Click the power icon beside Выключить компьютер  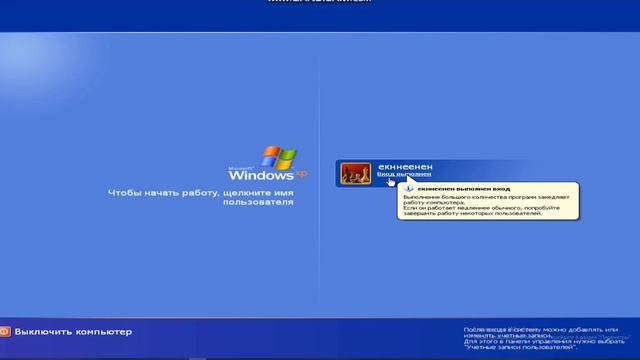[x=4, y=331]
